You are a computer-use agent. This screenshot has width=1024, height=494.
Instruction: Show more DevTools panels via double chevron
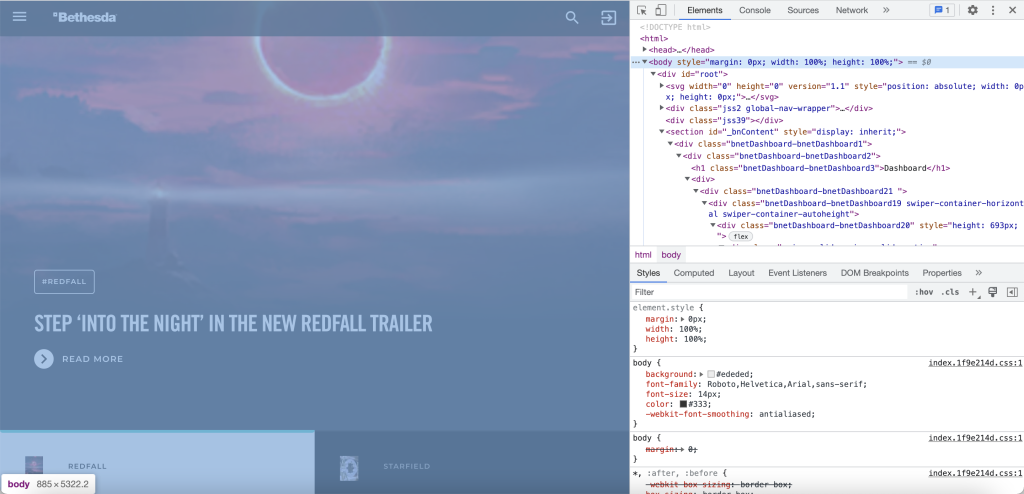pos(886,10)
